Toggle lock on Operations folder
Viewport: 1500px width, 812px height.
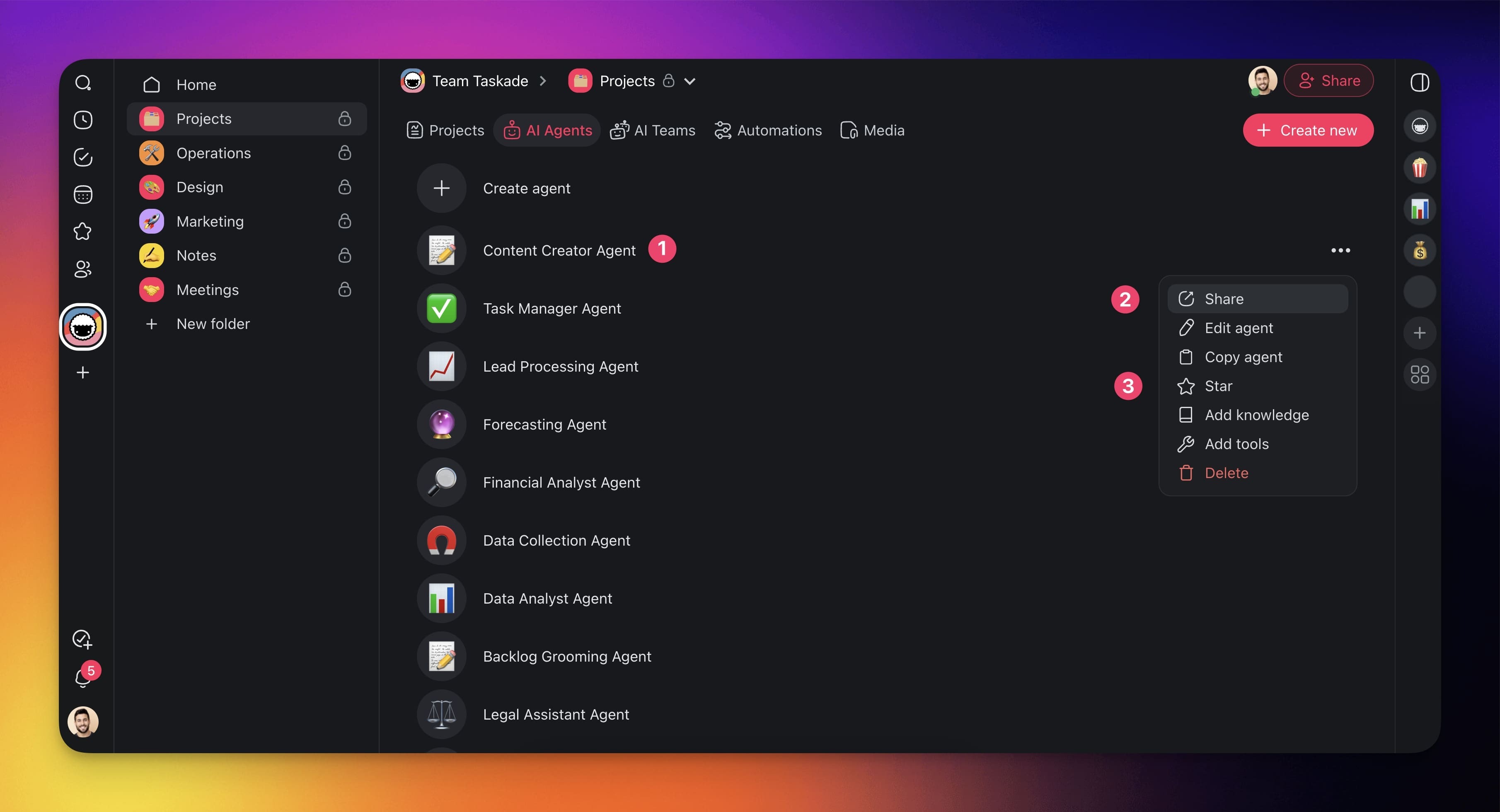345,152
